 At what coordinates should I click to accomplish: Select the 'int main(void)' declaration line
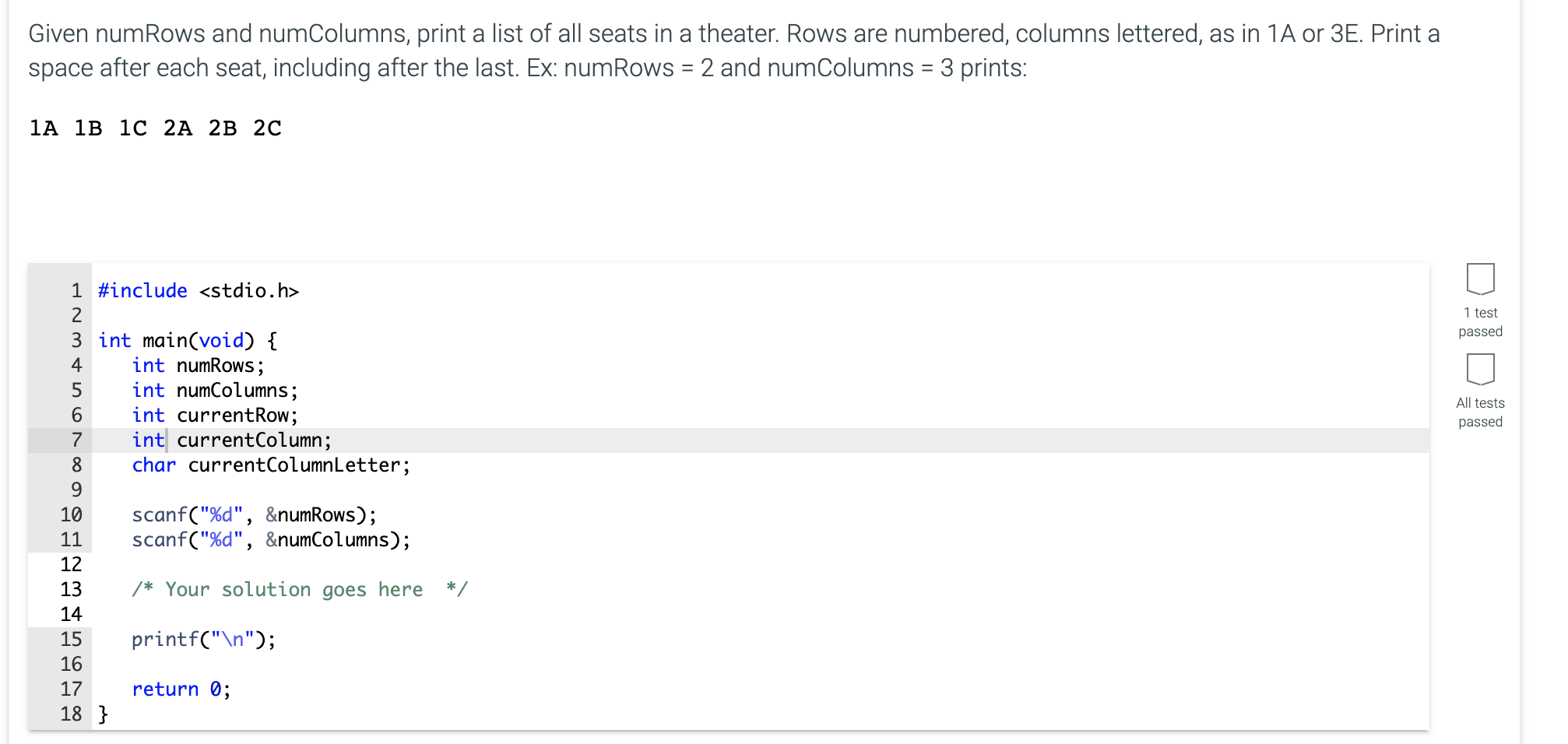(187, 340)
